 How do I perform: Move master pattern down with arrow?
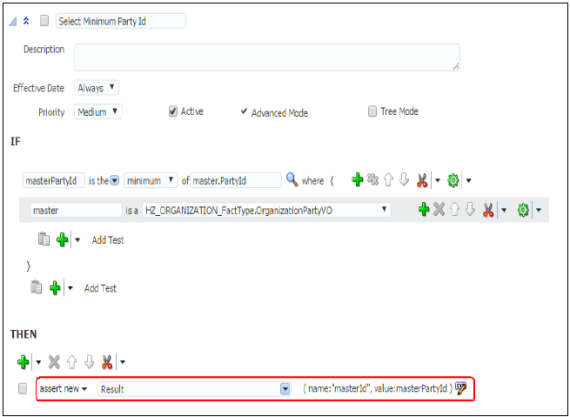coord(470,209)
